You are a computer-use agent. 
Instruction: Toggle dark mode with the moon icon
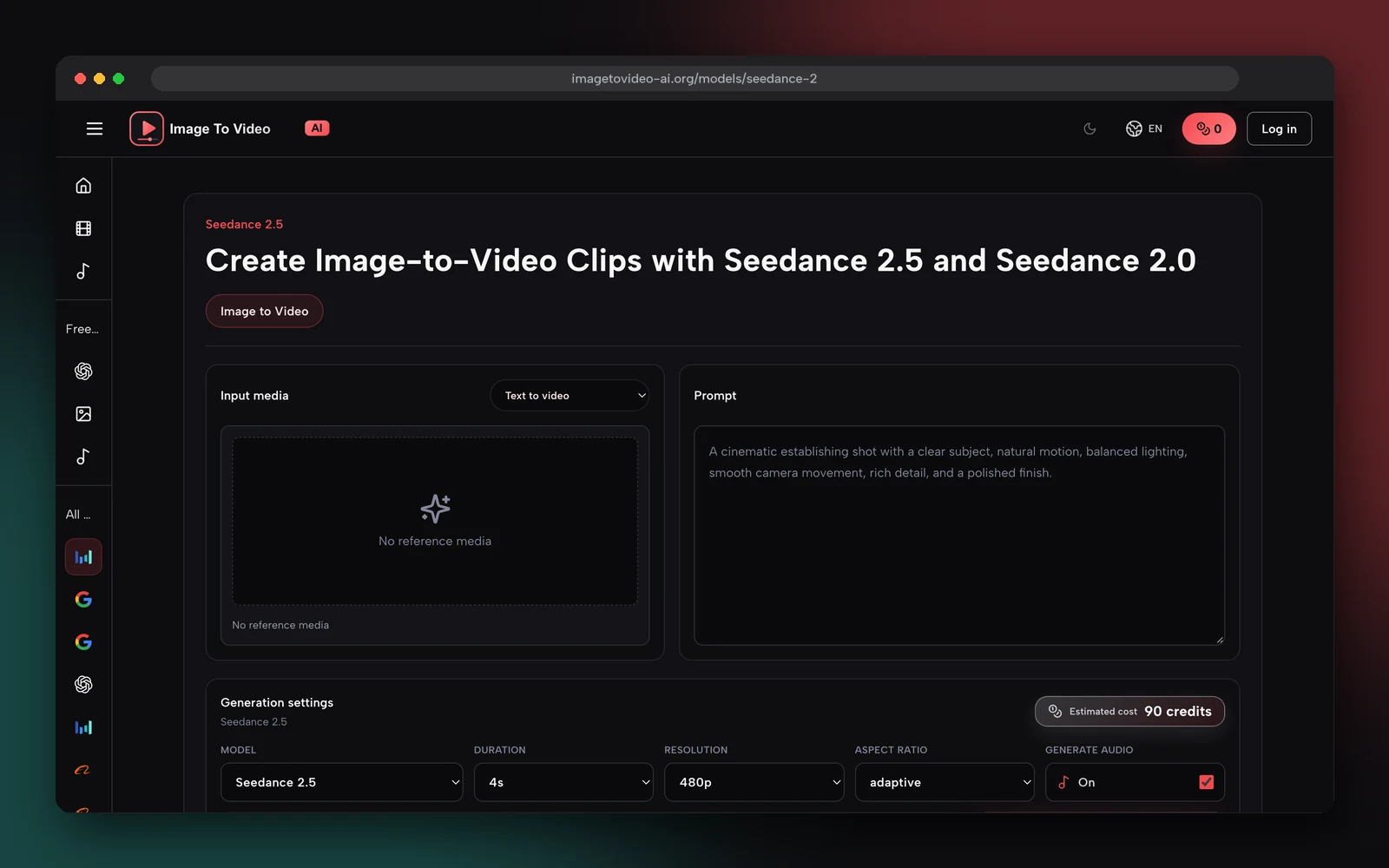(x=1089, y=128)
